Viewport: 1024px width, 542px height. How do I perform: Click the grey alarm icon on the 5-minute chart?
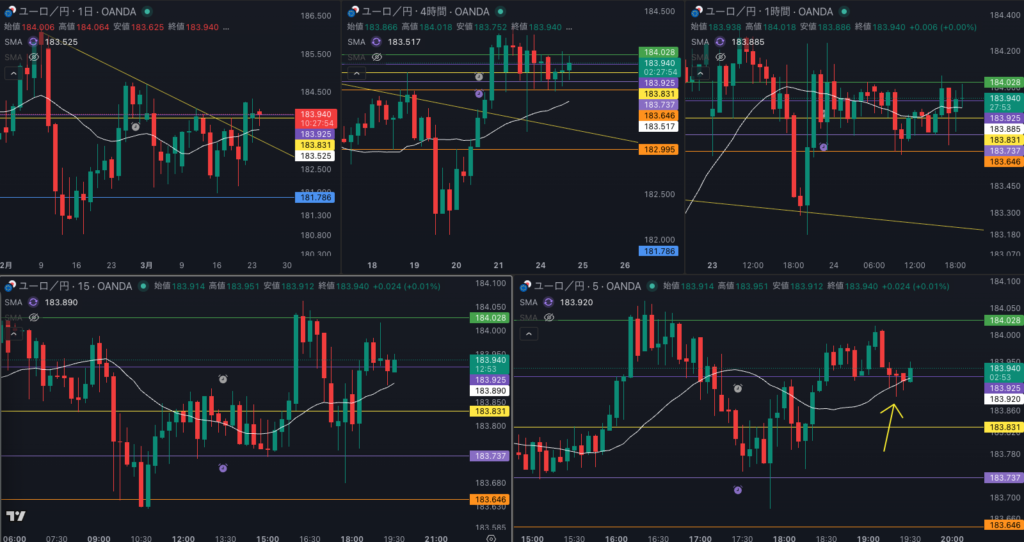tap(738, 388)
